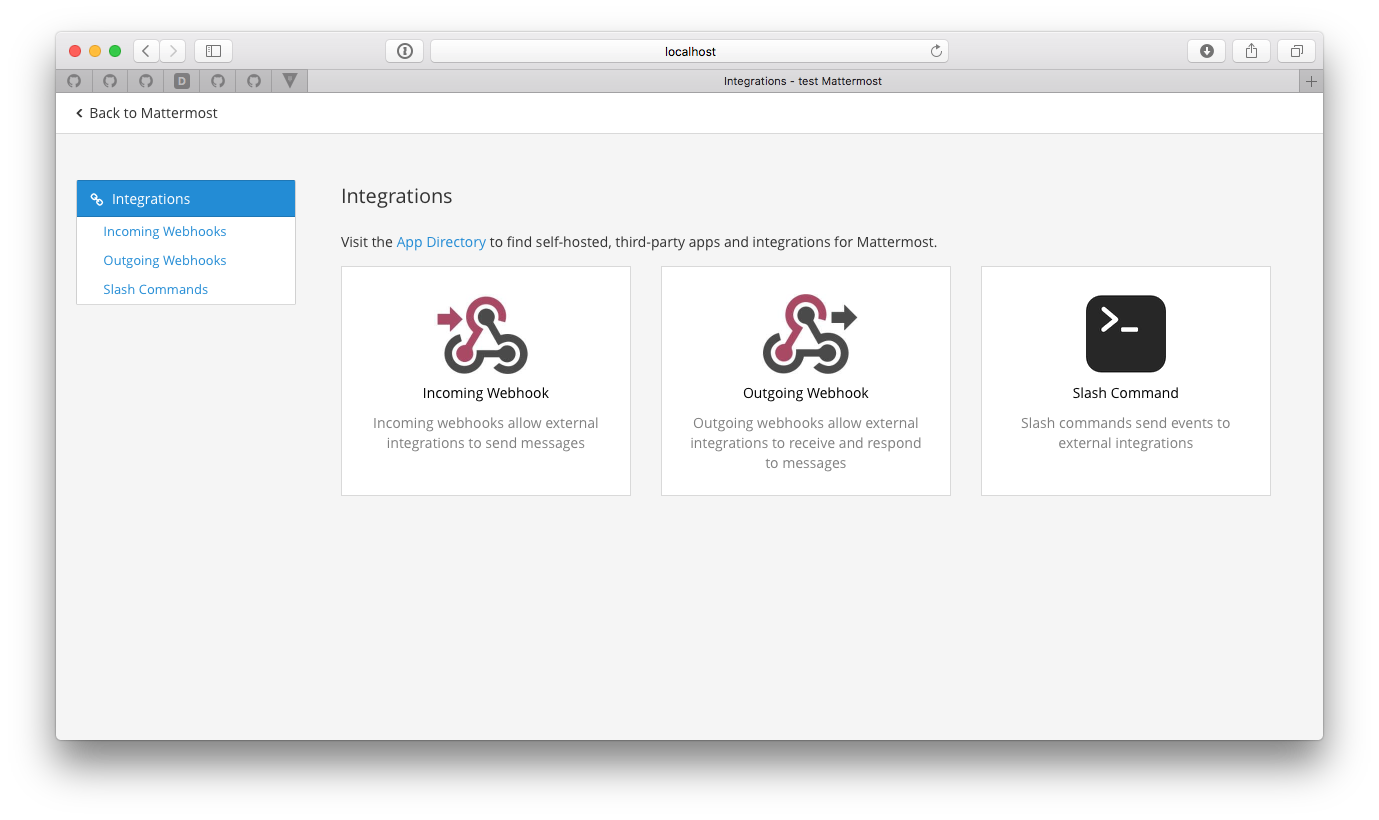
Task: Reload the page with the refresh icon
Action: click(936, 51)
